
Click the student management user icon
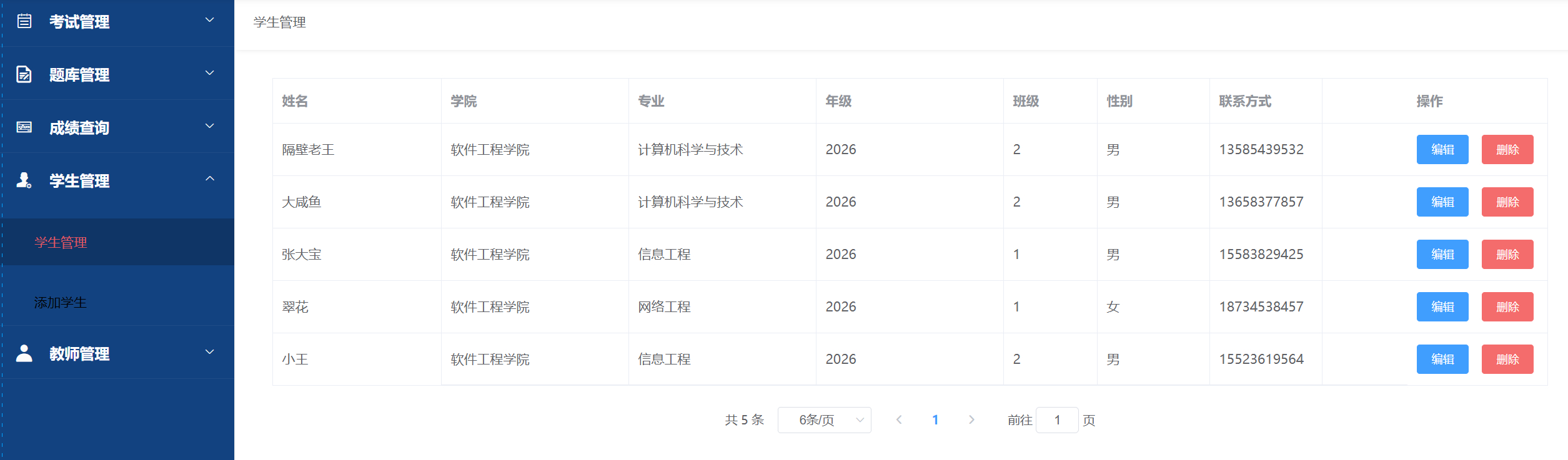(x=24, y=180)
